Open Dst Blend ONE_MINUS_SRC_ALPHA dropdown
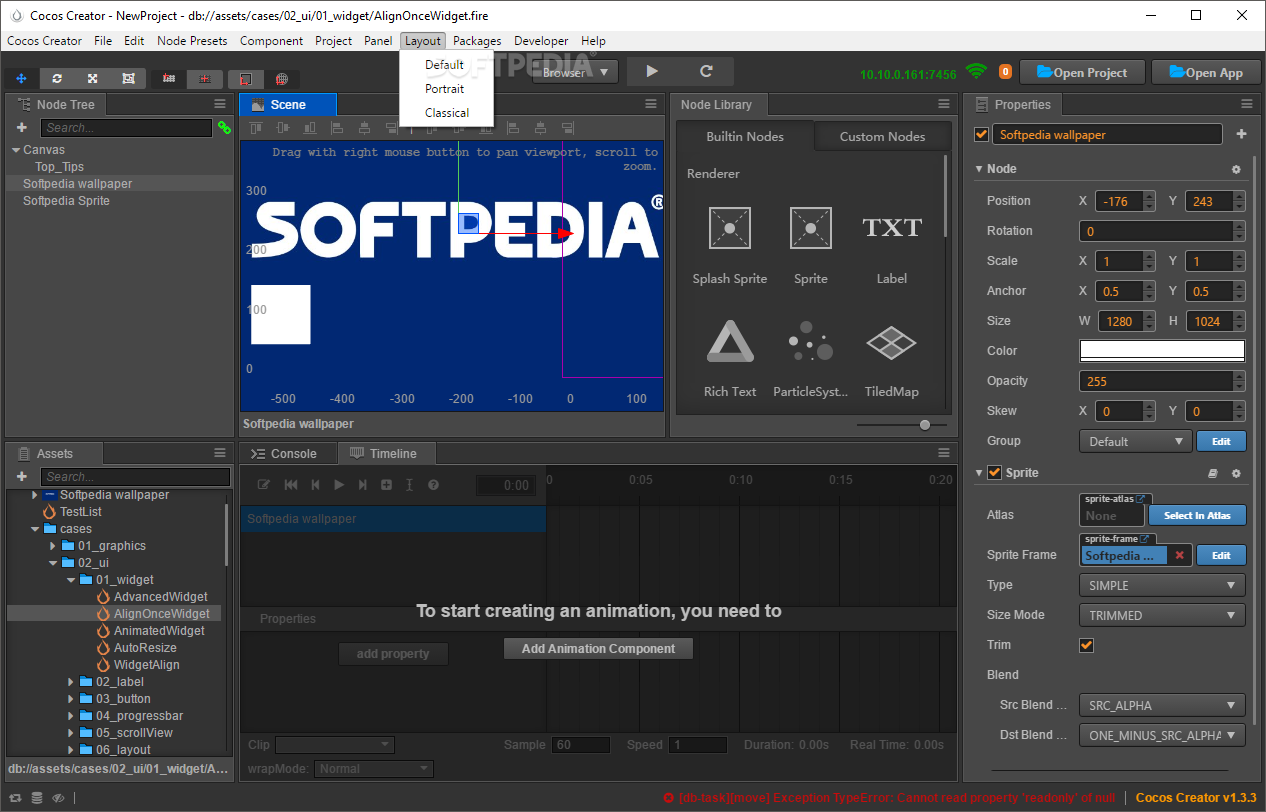1266x812 pixels. 1162,735
